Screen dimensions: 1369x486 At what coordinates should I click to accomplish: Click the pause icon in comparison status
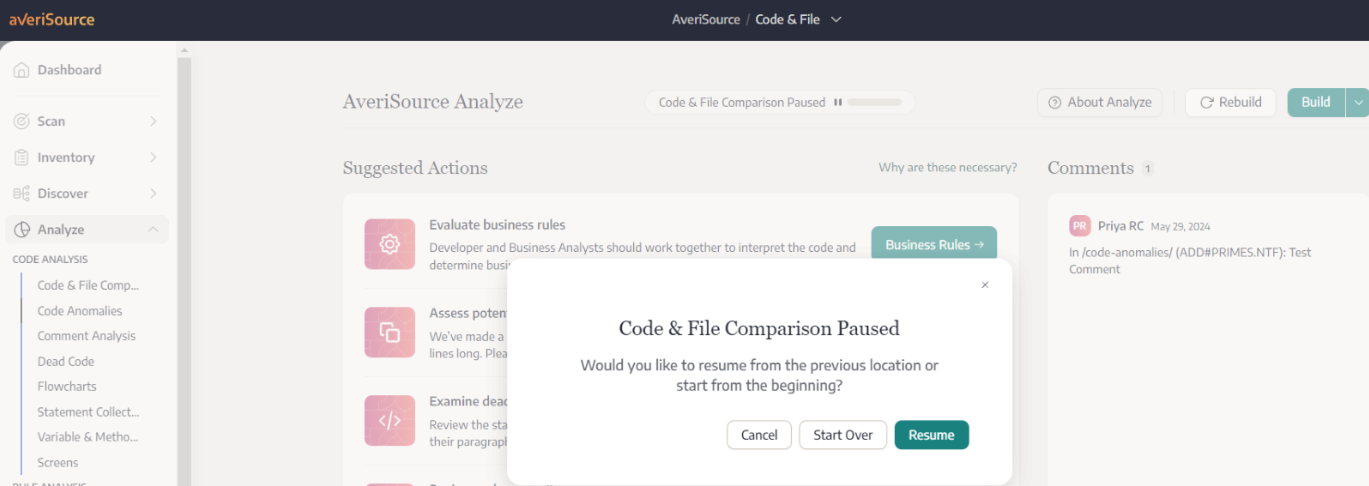tap(838, 102)
